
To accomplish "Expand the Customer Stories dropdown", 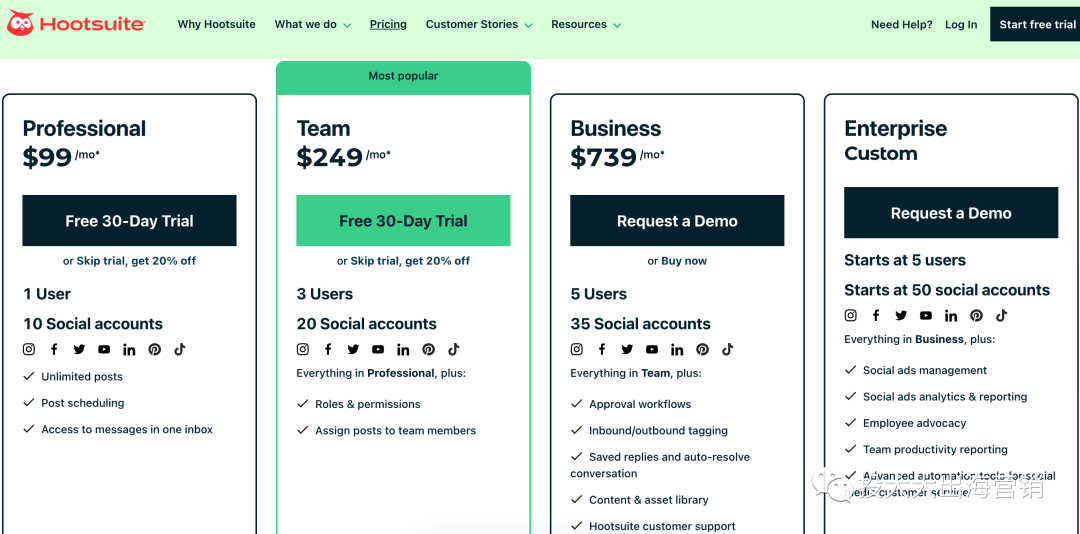I will (x=479, y=25).
